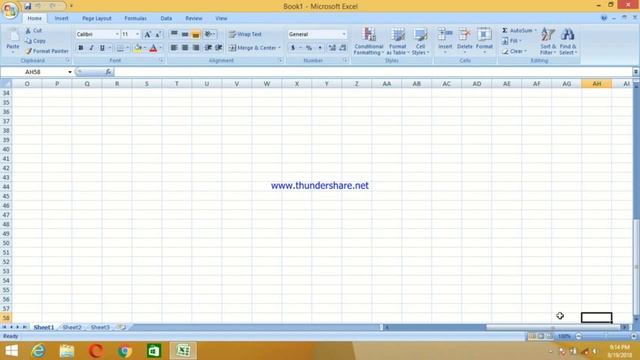Open Cell Styles gallery

(x=420, y=41)
